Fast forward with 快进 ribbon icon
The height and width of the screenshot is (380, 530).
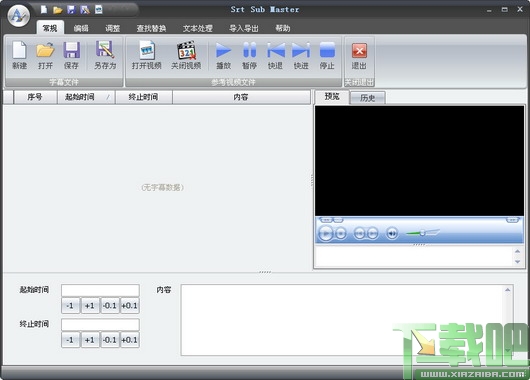(301, 55)
